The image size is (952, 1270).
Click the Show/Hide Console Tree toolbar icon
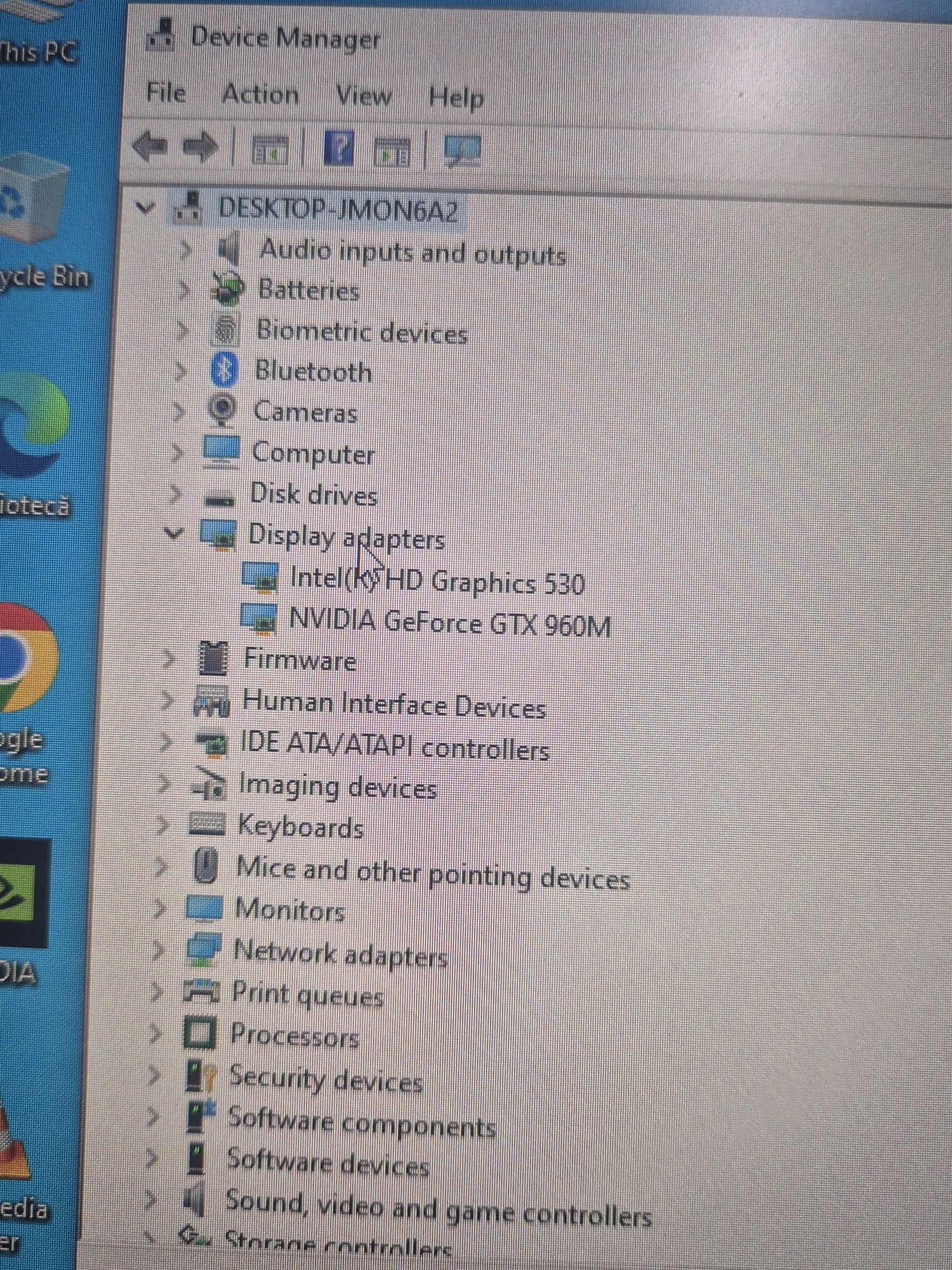tap(270, 150)
